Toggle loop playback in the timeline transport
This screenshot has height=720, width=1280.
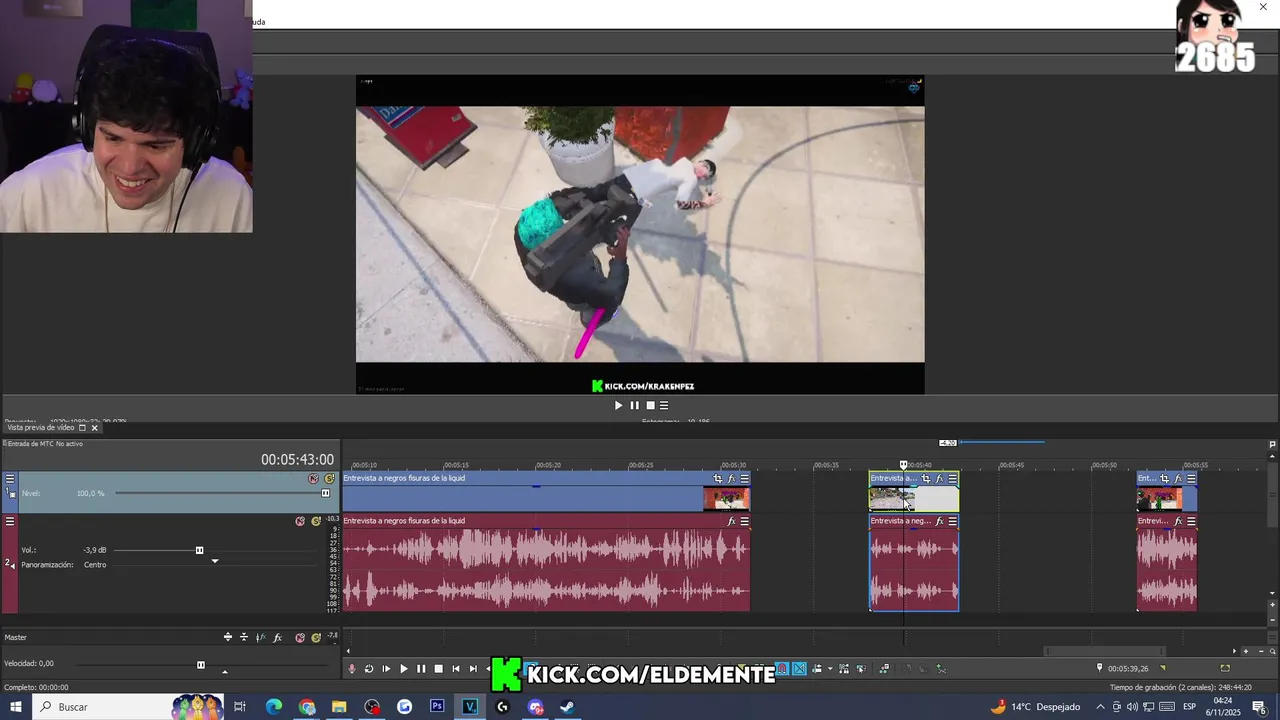369,669
